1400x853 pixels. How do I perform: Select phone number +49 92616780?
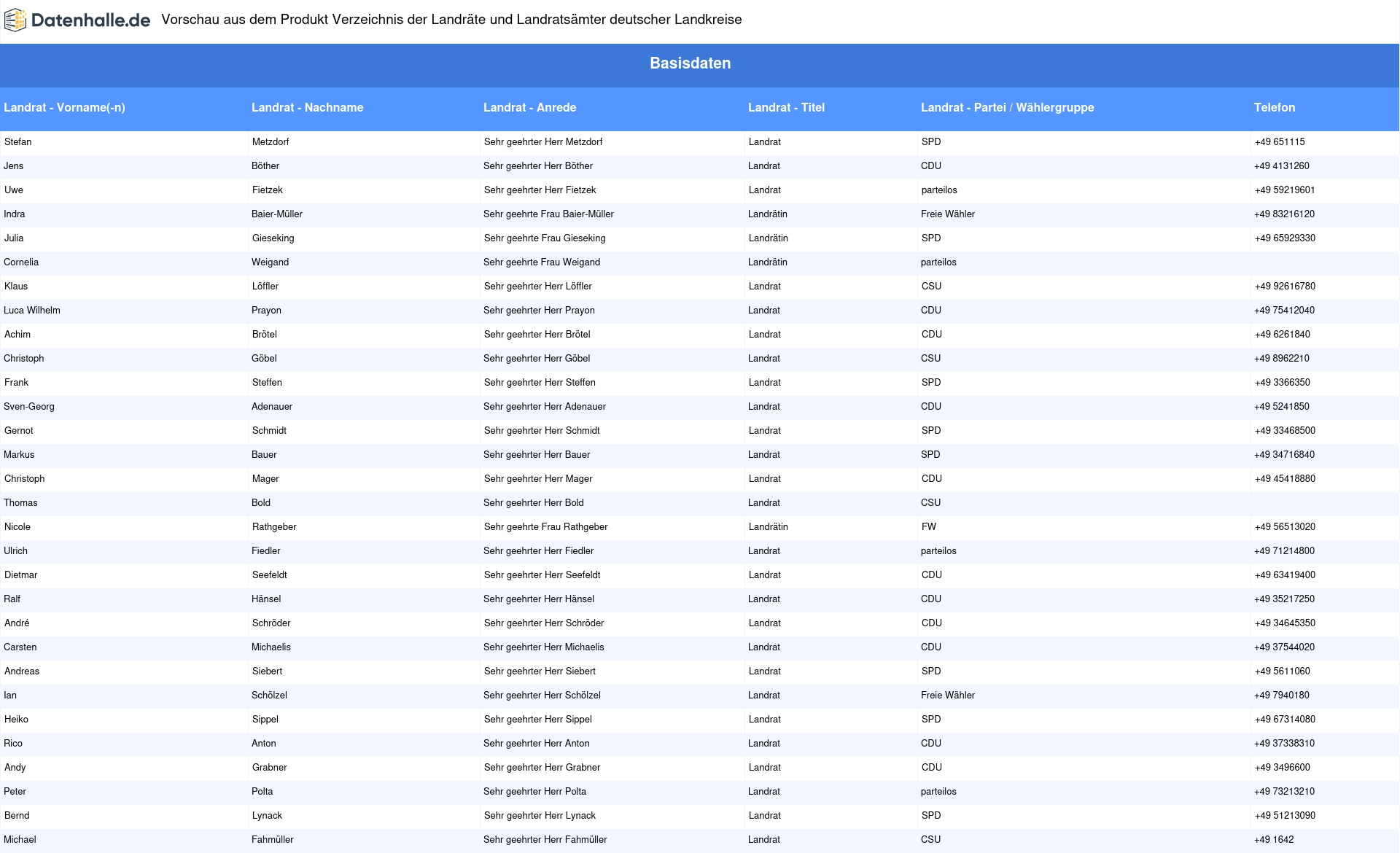1285,287
